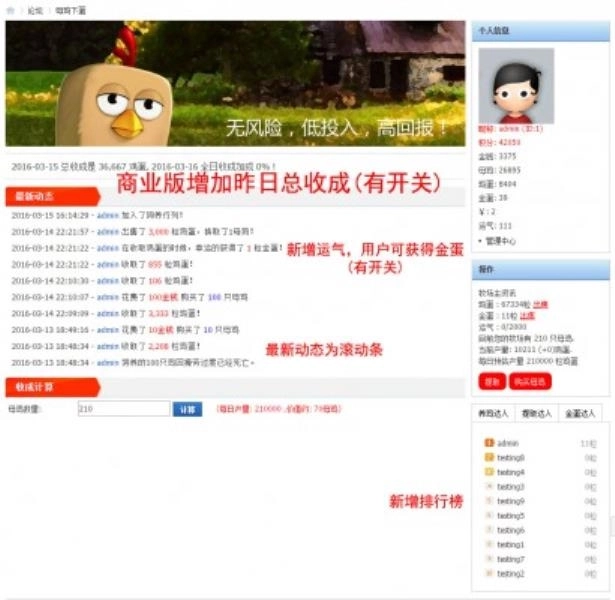
Task: Click the last breadcrumb entry after 论坛
Action: [x=71, y=11]
